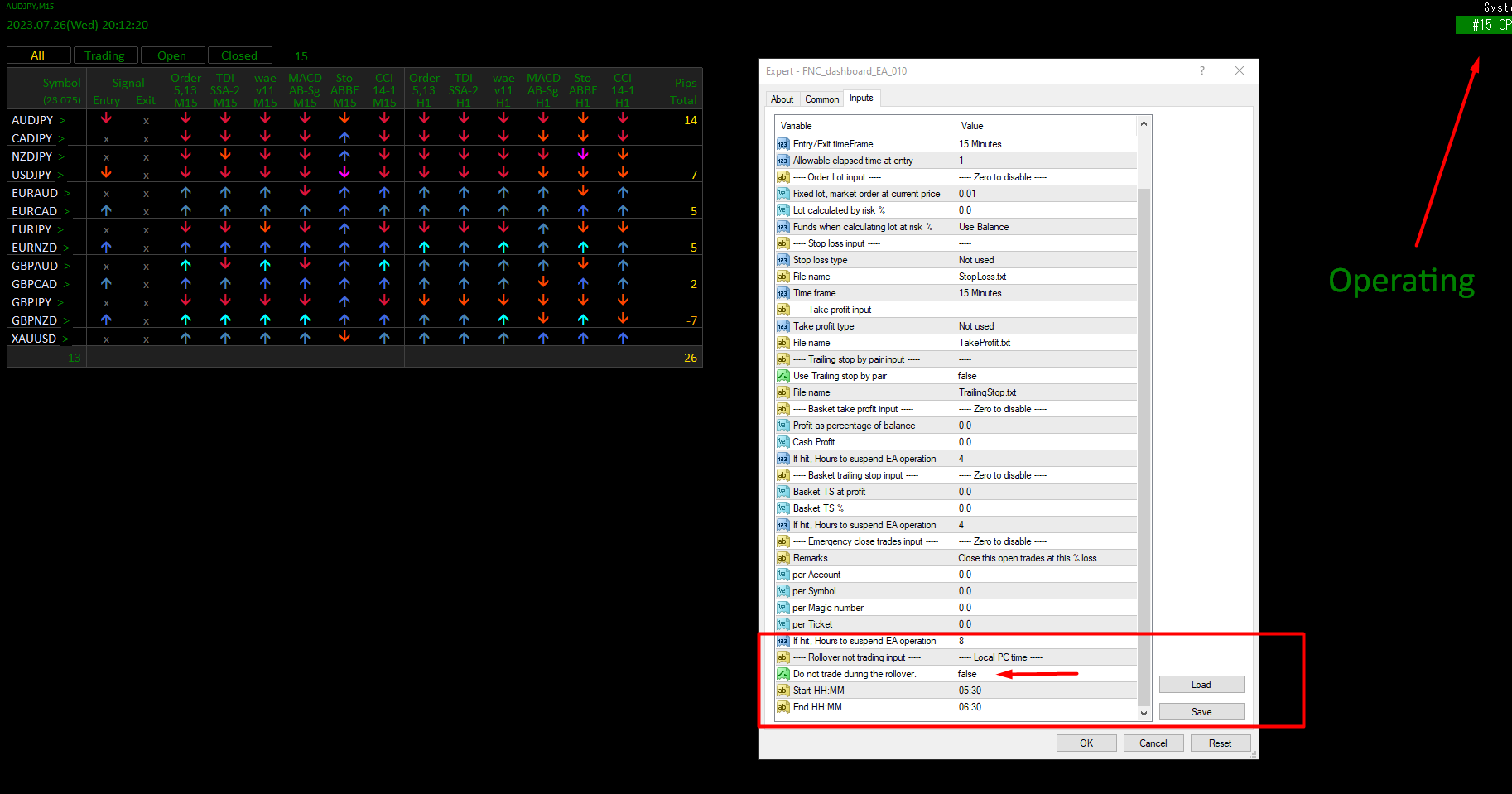1512x794 pixels.
Task: Expand the CADJPY row chevron
Action: click(62, 139)
